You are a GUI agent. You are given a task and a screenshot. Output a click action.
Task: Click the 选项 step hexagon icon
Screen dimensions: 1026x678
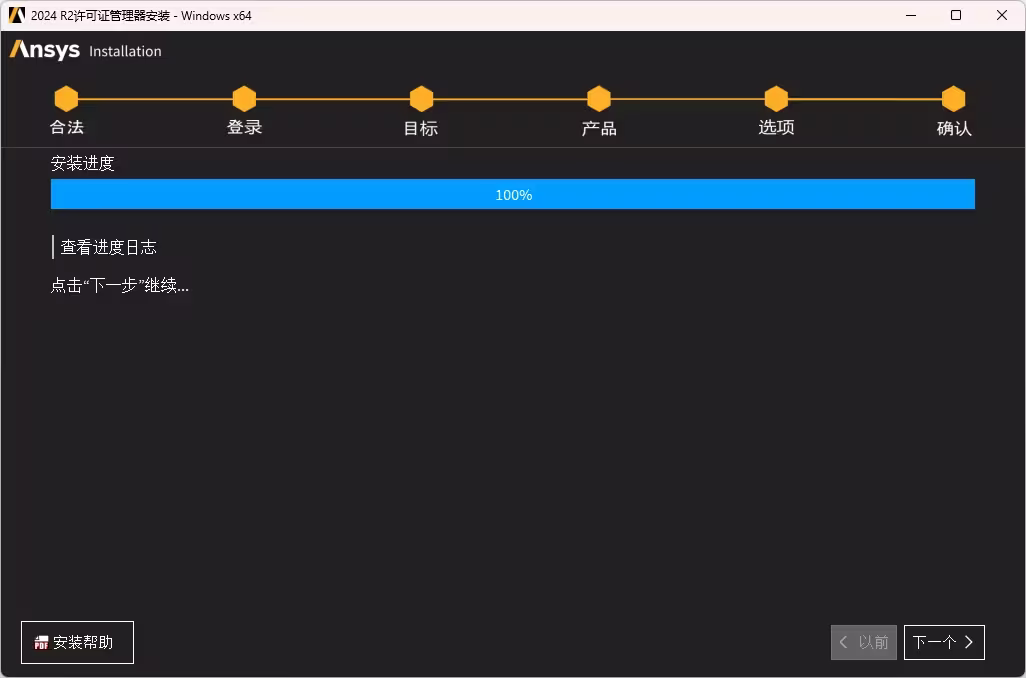[776, 99]
